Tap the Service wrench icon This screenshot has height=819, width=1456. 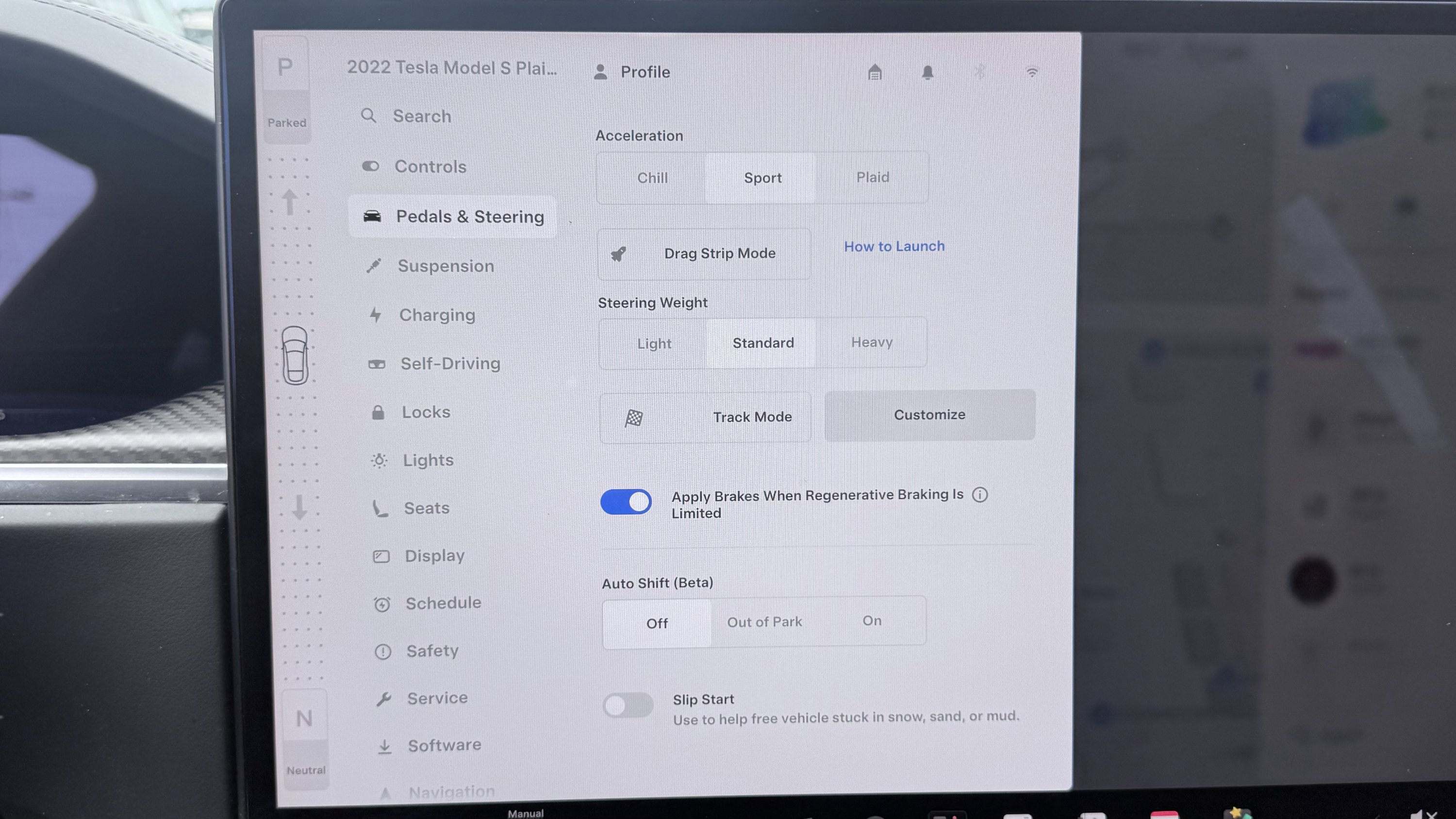coord(384,699)
